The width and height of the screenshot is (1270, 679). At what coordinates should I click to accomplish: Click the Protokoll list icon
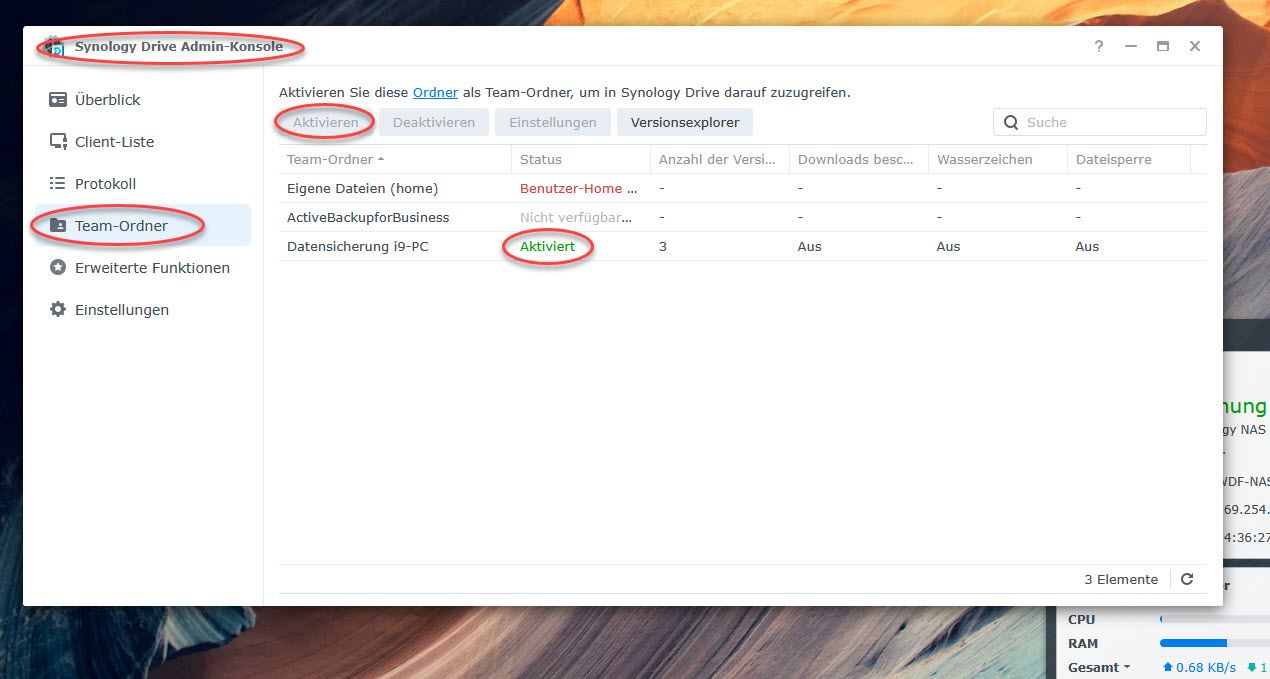tap(58, 184)
